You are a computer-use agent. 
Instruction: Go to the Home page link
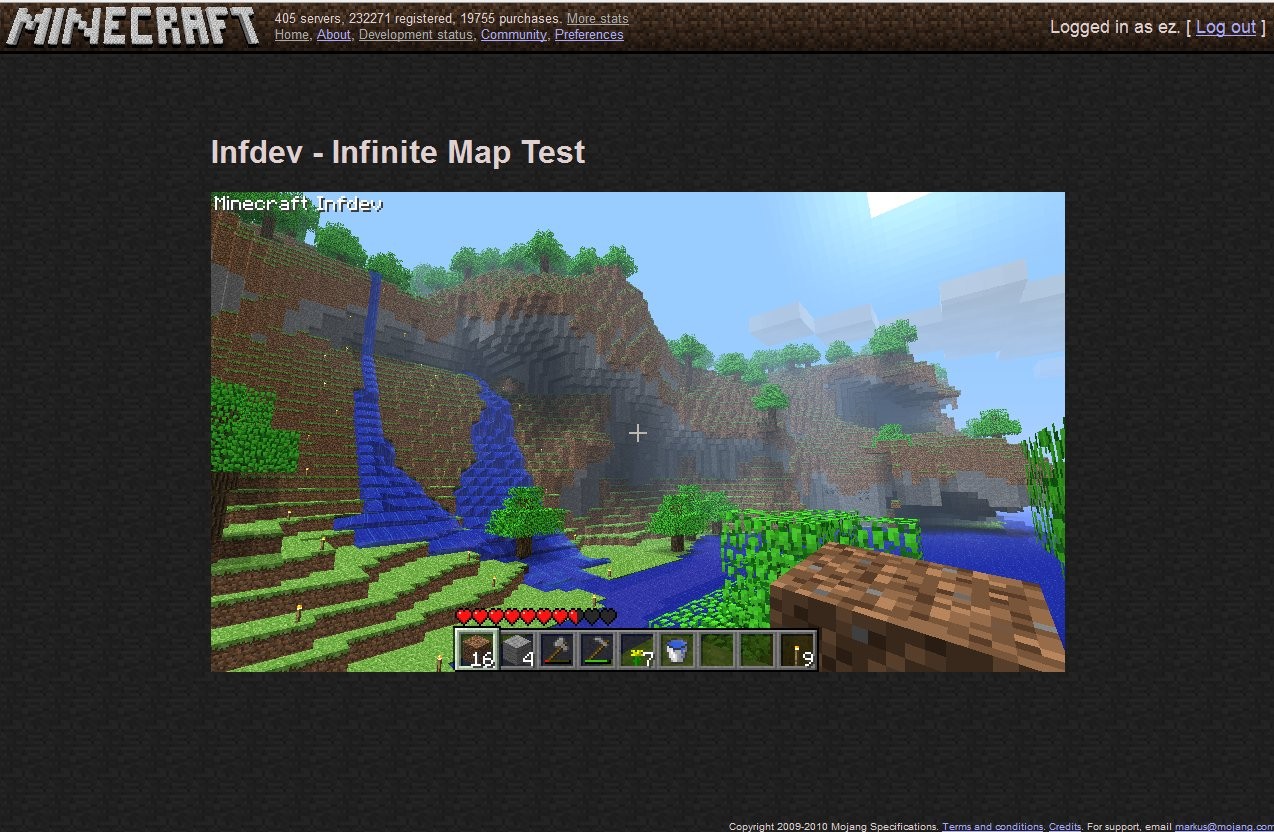(292, 34)
